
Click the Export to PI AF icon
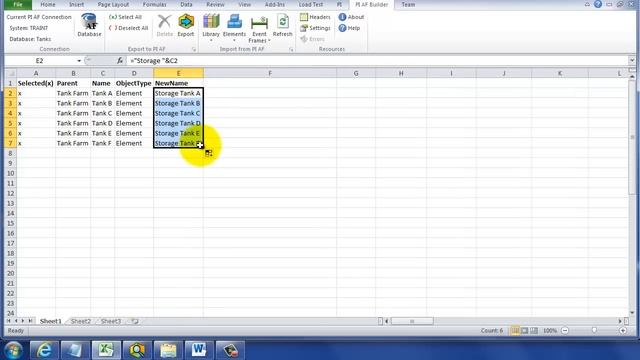point(186,25)
